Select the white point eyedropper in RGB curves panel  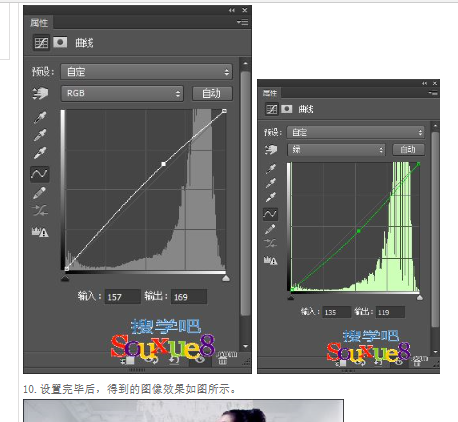(x=40, y=153)
